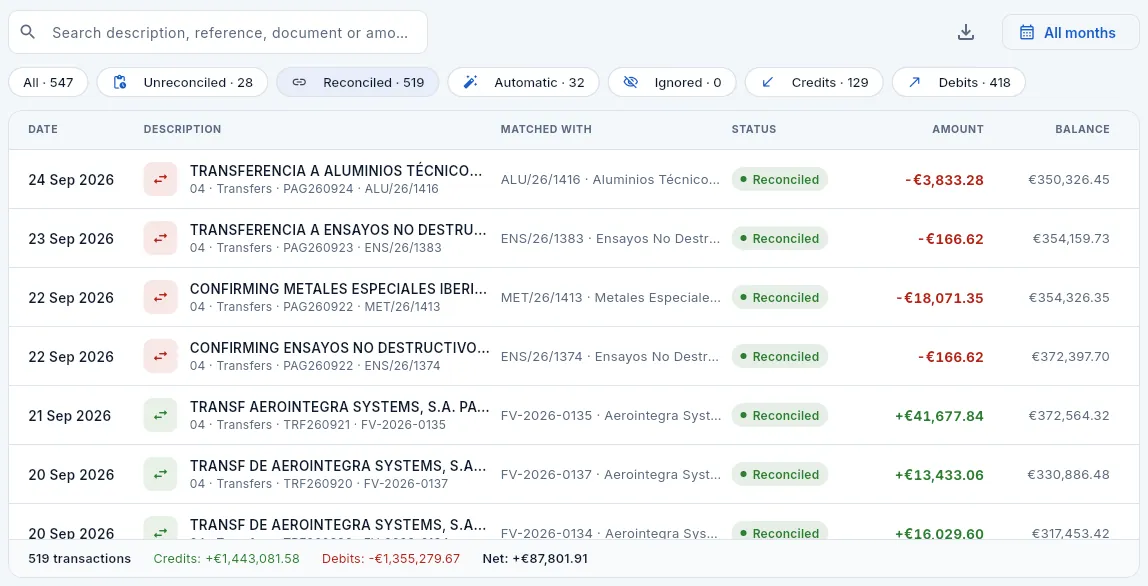Click amount +€41,677.84
This screenshot has width=1148, height=586.
(939, 416)
